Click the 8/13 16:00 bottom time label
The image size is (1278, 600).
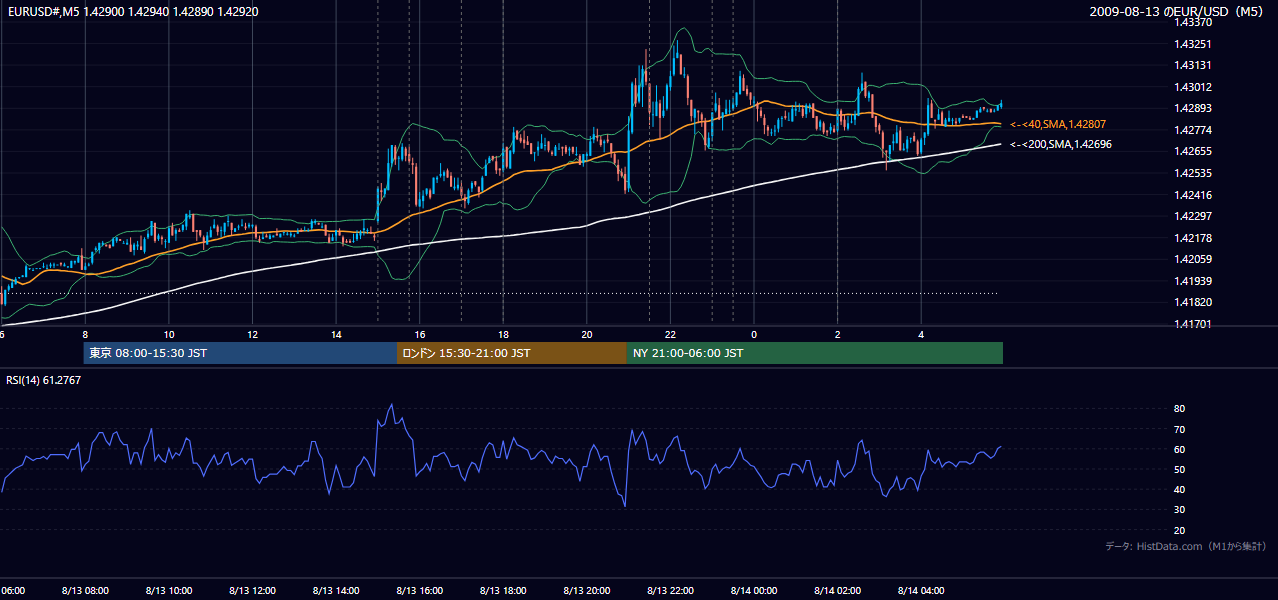pos(419,590)
